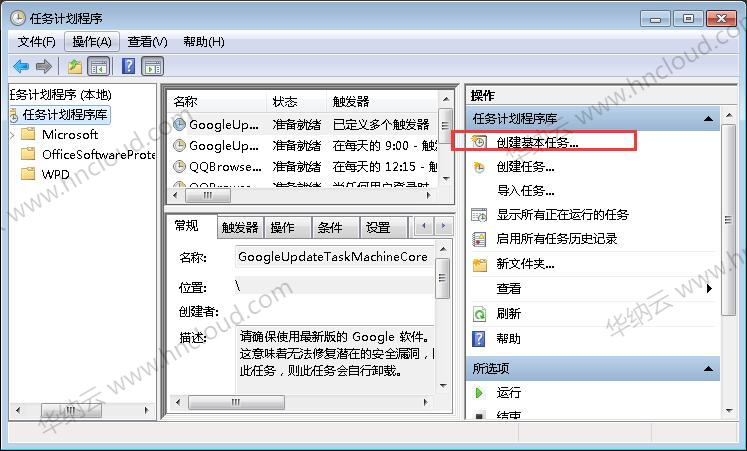Click the OfficeSoftwareProtection folder icon

29,154
